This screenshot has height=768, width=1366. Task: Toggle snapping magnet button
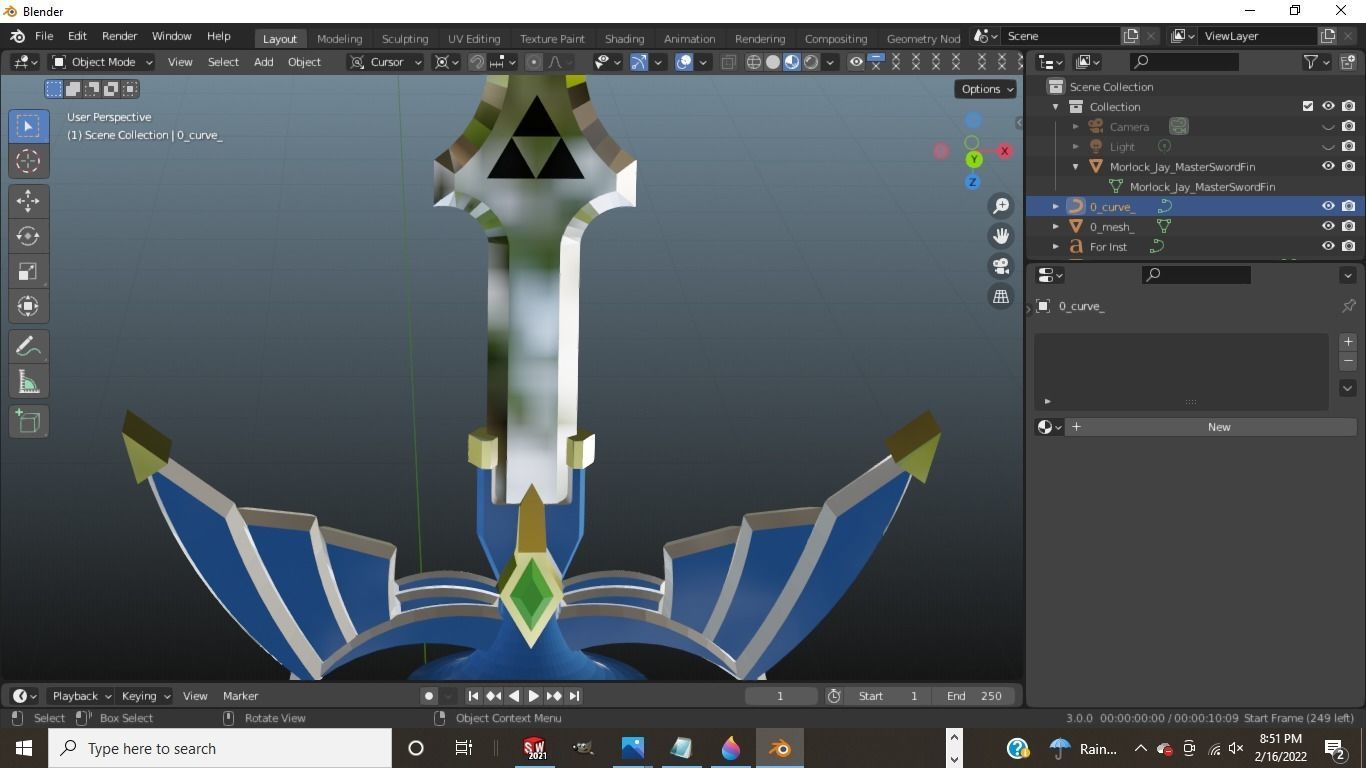(477, 62)
